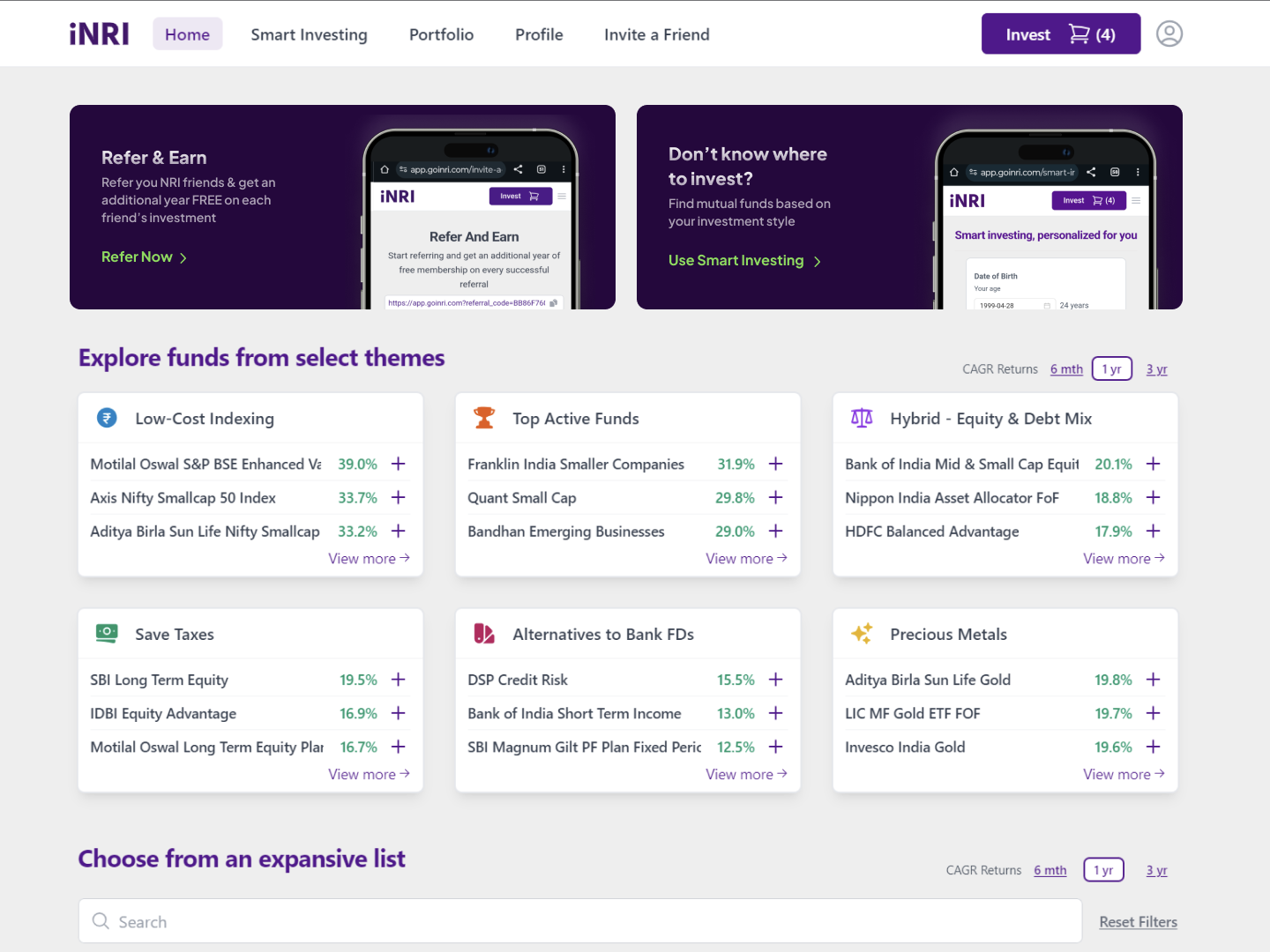Add IDBI Equity Advantage fund
Viewport: 1270px width, 952px height.
pos(399,713)
